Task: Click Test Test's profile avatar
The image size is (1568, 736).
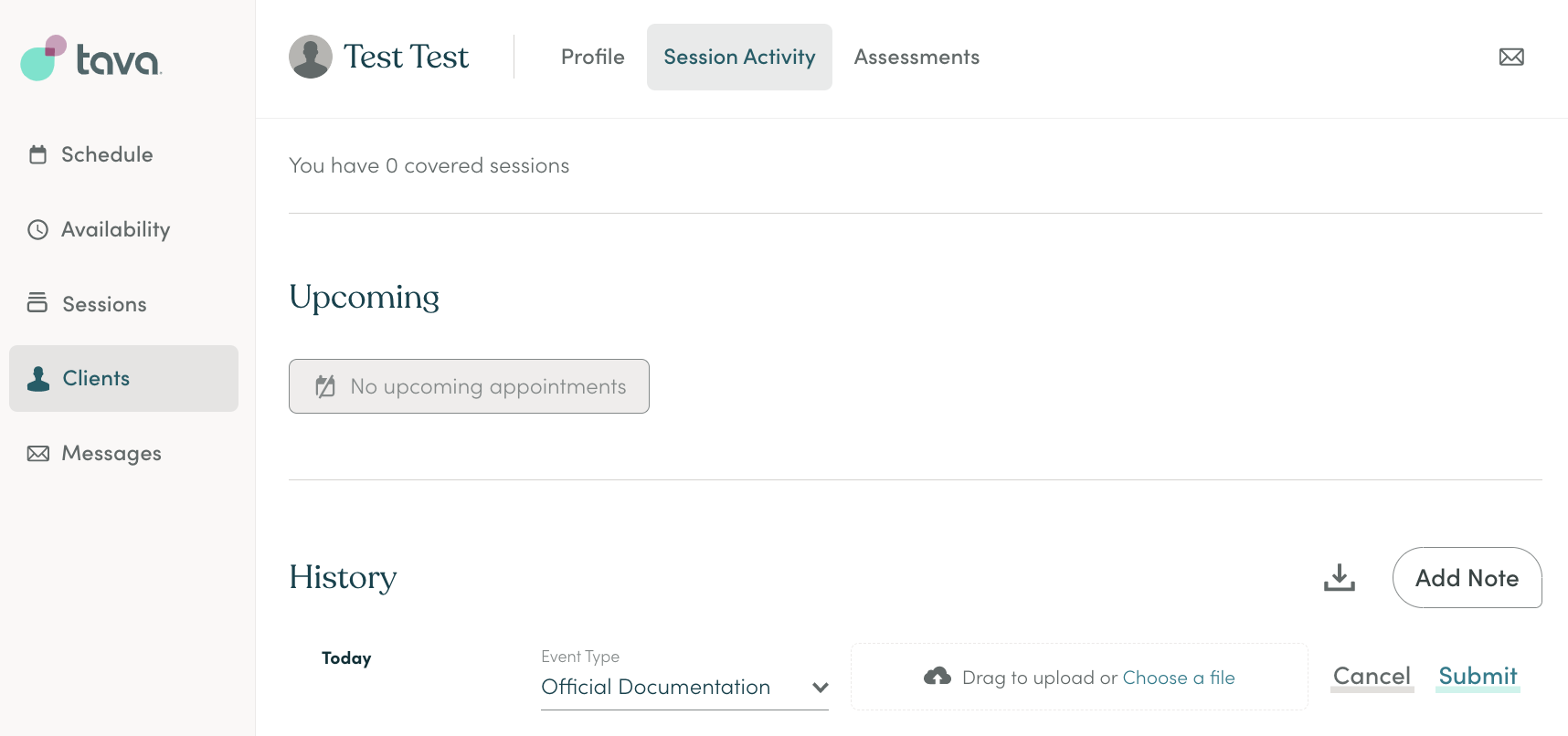Action: [x=311, y=57]
